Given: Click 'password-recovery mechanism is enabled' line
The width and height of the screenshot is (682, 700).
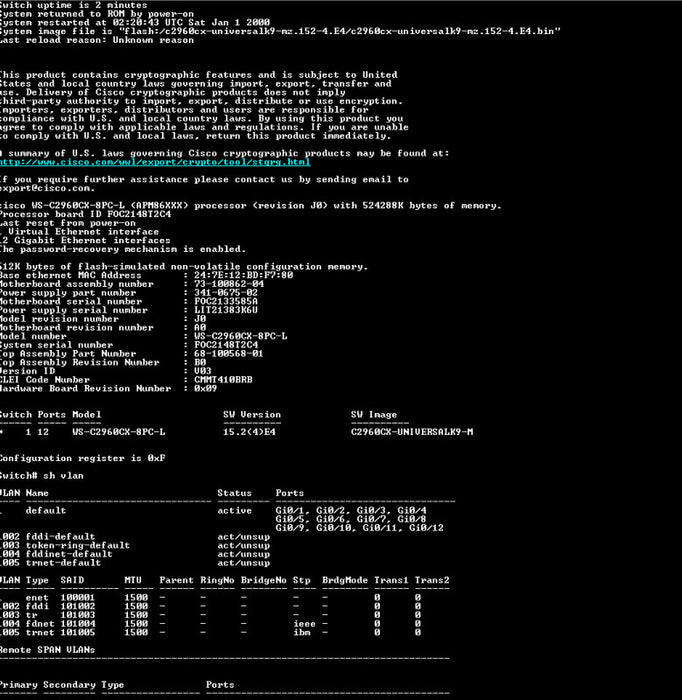Looking at the screenshot, I should 123,249.
